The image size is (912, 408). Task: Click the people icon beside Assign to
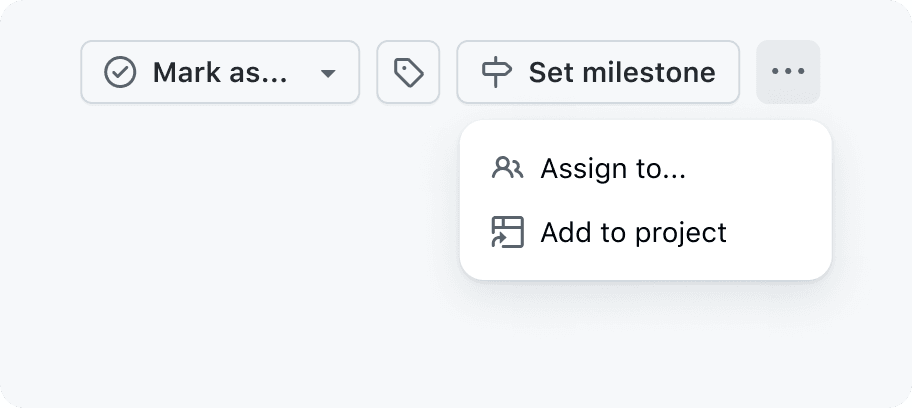[507, 168]
